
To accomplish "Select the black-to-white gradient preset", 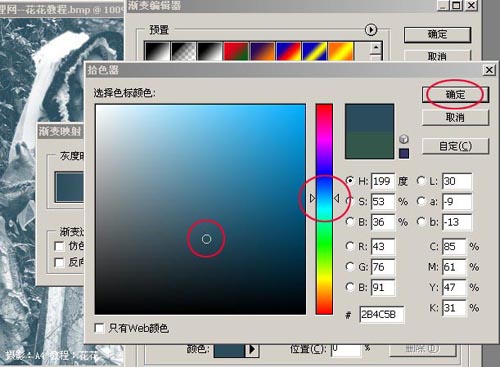I will [x=157, y=51].
